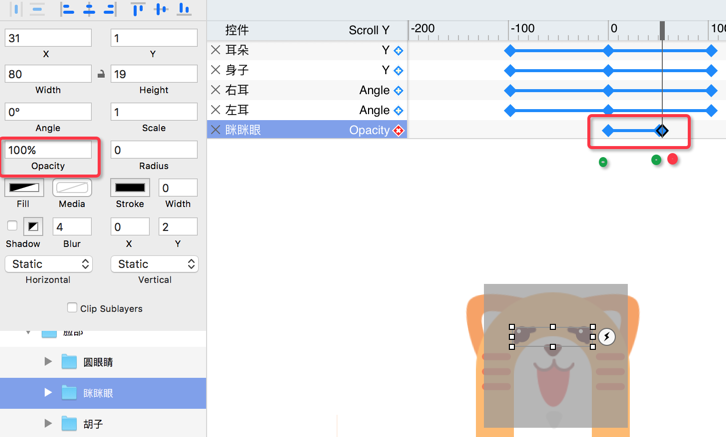Image resolution: width=726 pixels, height=437 pixels.
Task: Click the Angle input field
Action: point(48,112)
